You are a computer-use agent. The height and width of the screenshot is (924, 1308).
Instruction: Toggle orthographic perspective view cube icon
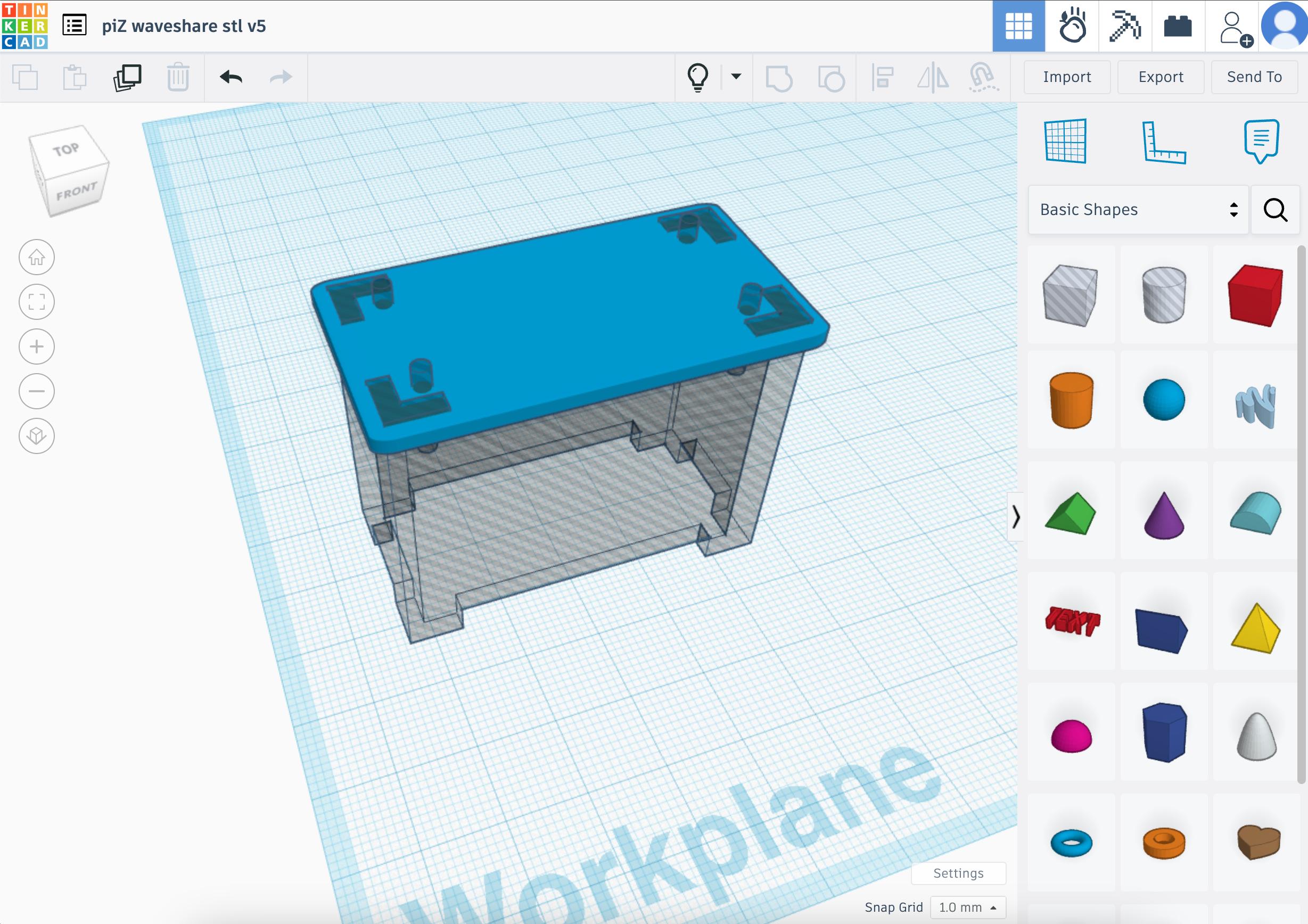point(36,436)
